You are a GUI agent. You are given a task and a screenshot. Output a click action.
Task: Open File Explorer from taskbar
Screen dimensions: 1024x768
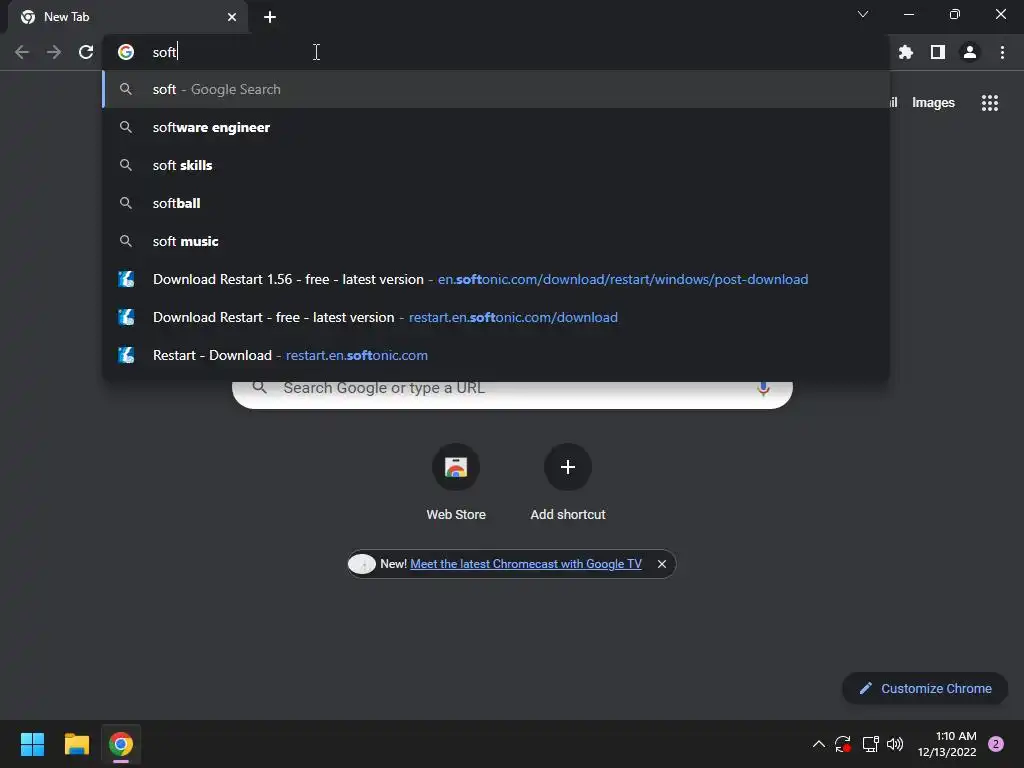76,744
